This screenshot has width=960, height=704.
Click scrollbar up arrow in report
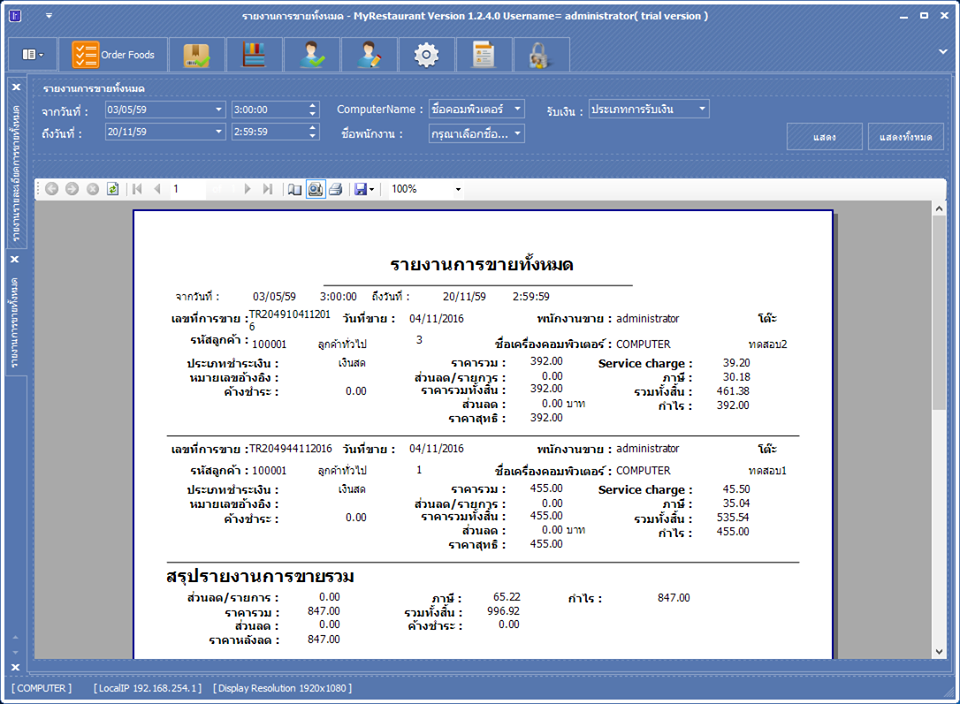[x=939, y=209]
